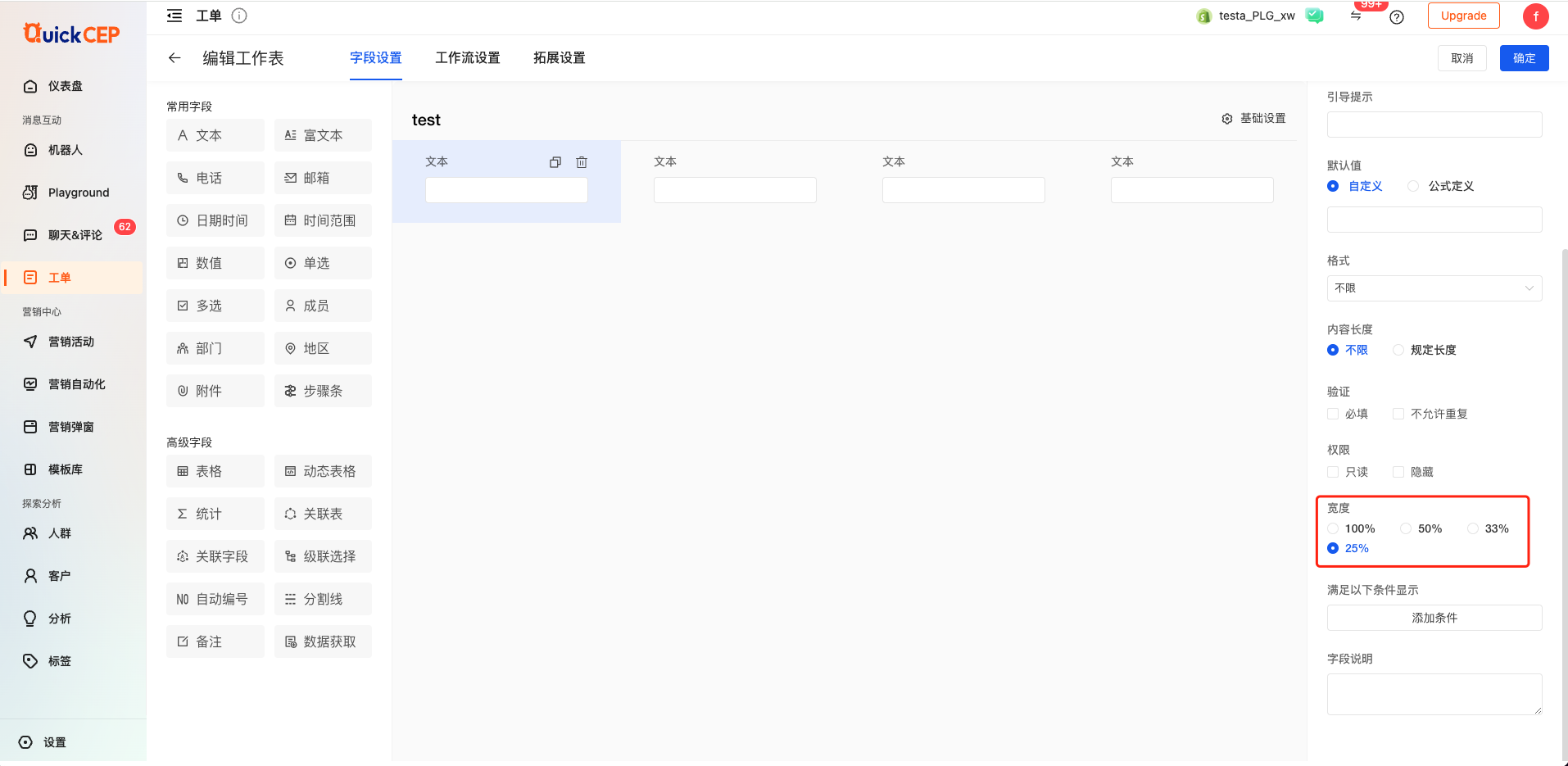This screenshot has height=766, width=1568.
Task: Click the Upgrade button
Action: click(x=1464, y=16)
